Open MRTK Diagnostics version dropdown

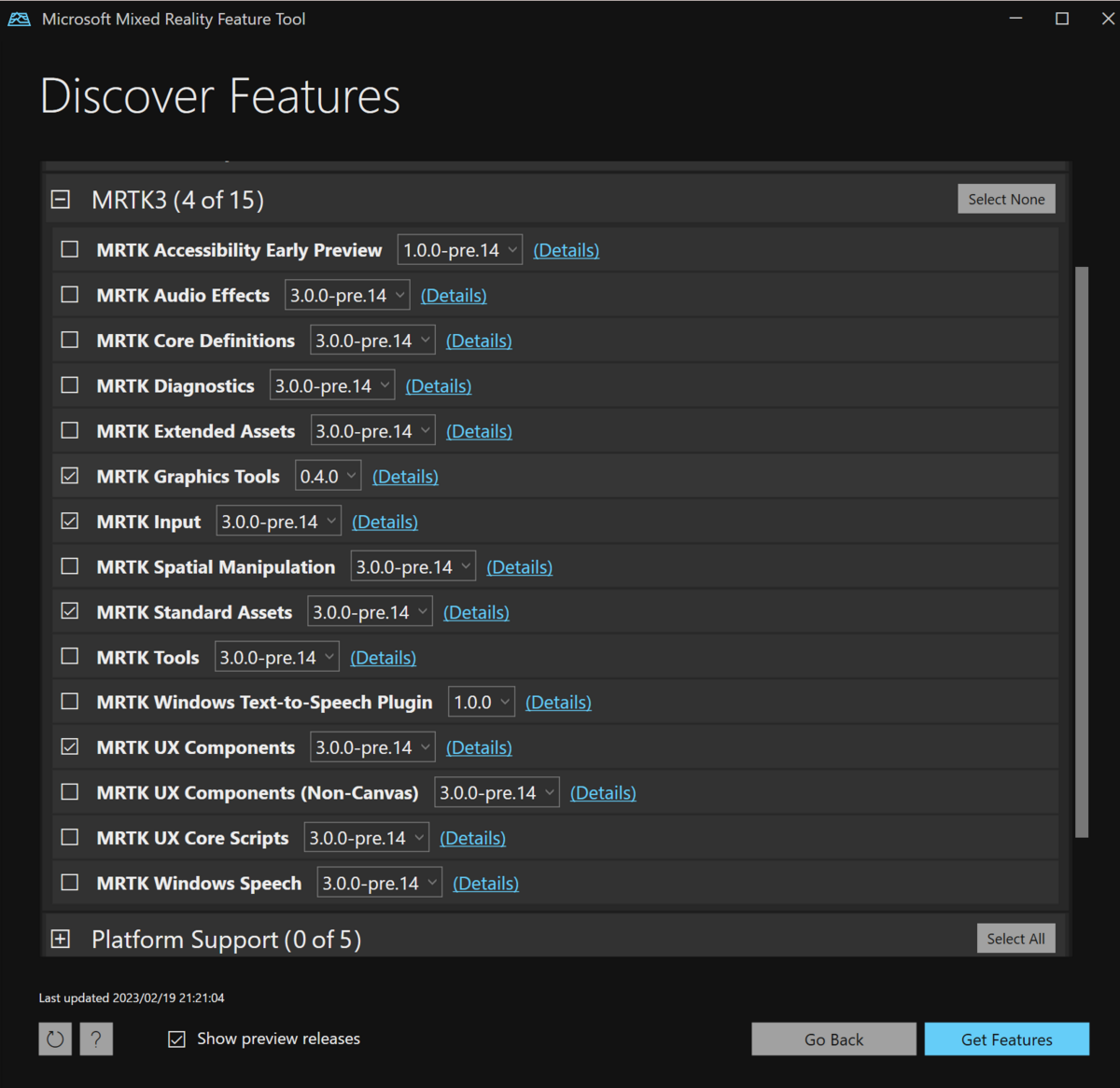coord(332,385)
